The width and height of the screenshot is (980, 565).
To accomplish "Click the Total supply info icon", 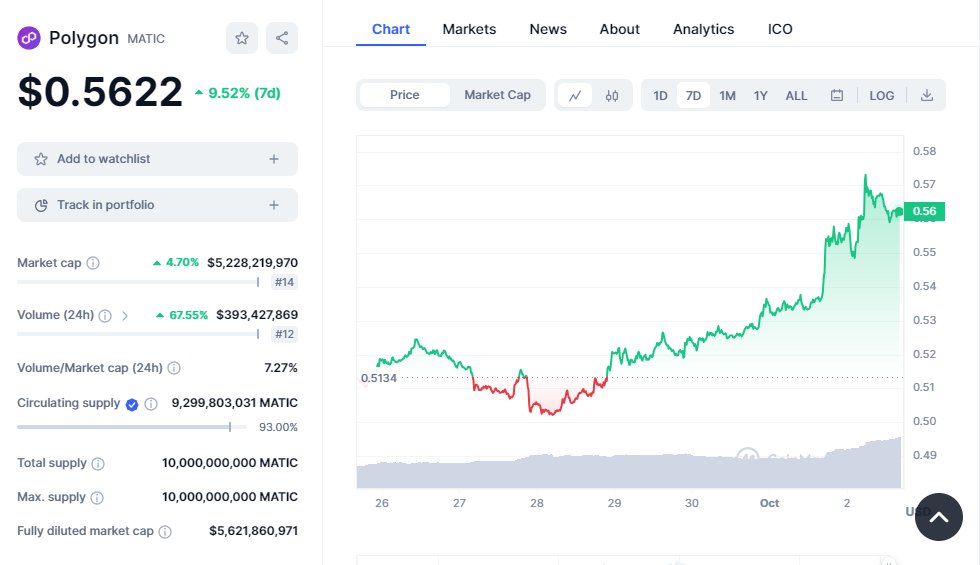I will coord(98,464).
